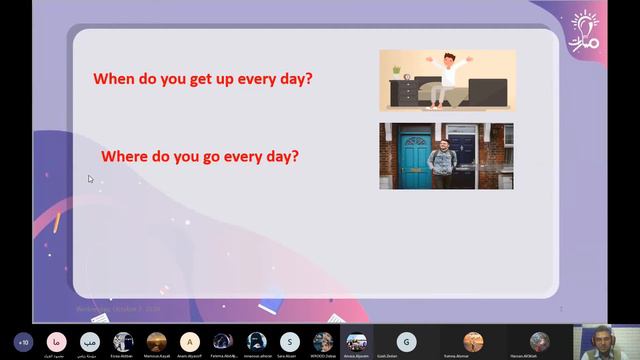Click the highlighted active speaker avatar tile
The image size is (640, 360).
point(356,342)
